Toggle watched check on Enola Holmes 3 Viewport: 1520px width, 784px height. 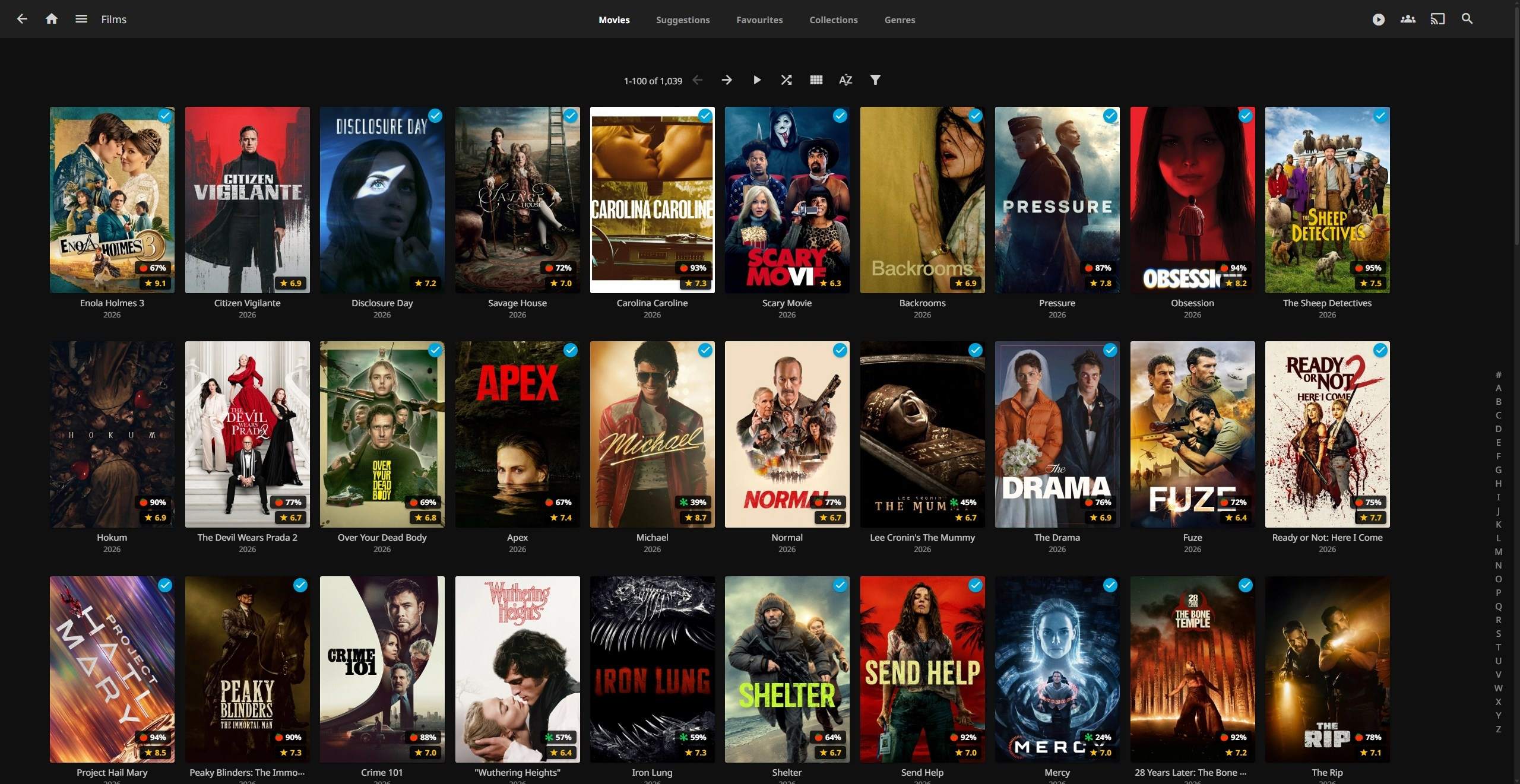165,116
